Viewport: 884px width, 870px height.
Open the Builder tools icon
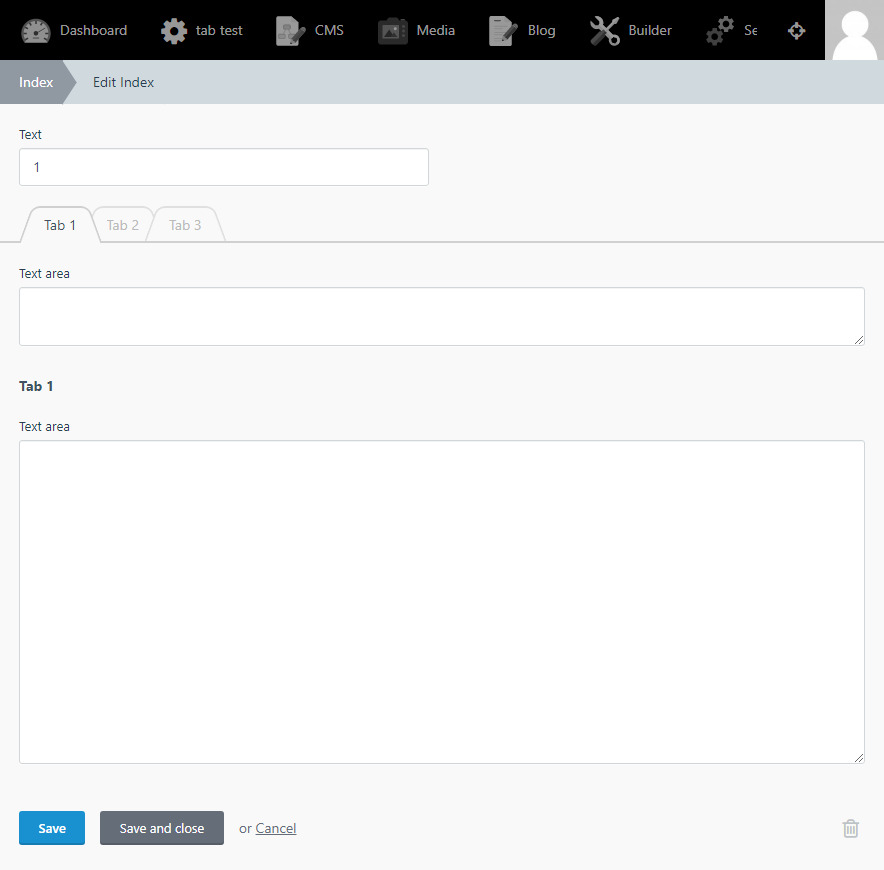point(605,30)
